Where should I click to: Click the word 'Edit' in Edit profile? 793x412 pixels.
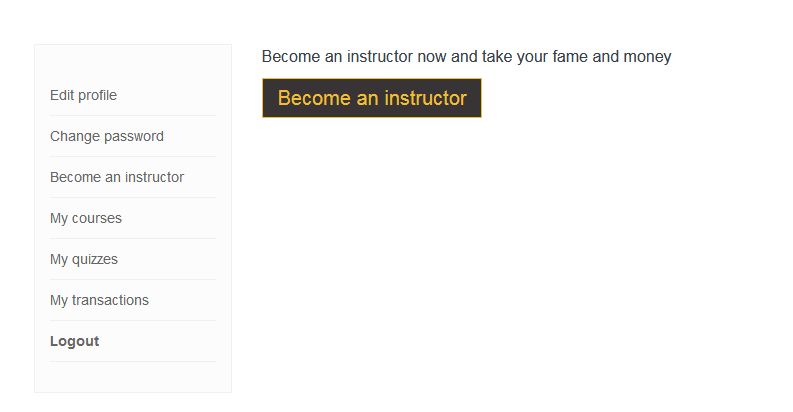(x=62, y=95)
